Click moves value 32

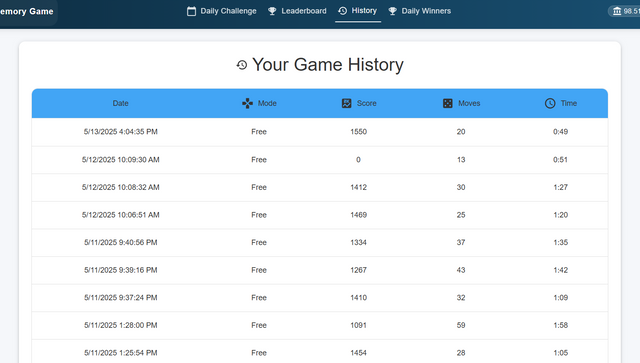click(x=461, y=298)
